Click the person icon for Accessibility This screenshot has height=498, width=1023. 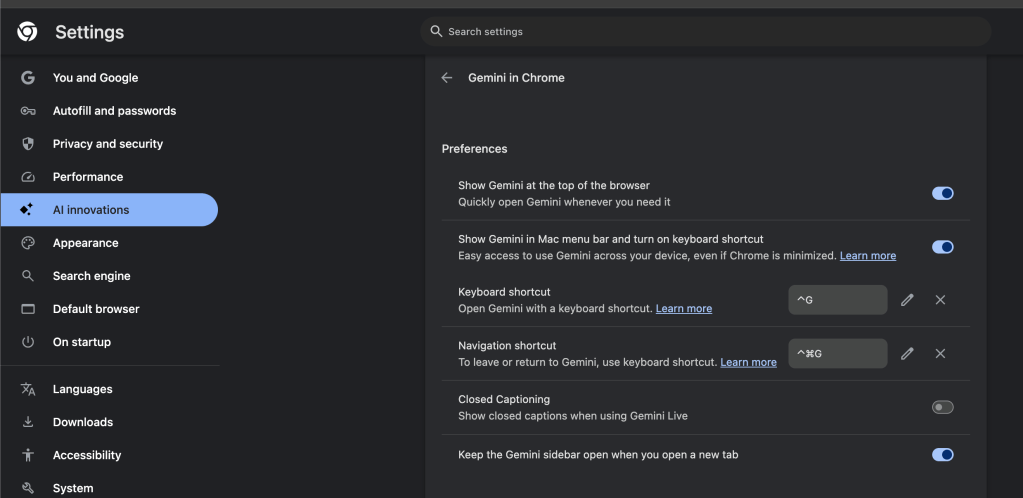pos(27,455)
